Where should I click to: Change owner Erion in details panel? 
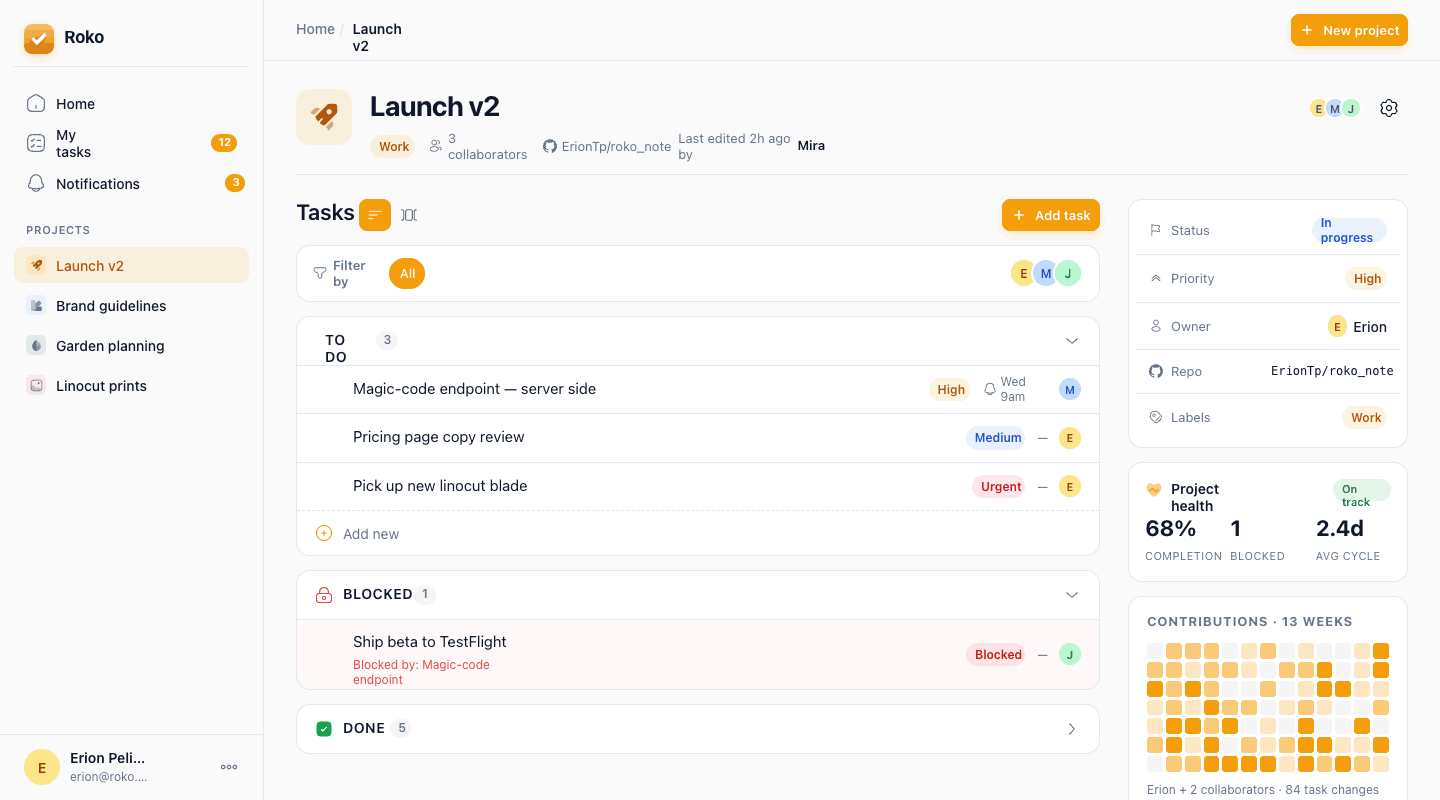(1357, 326)
